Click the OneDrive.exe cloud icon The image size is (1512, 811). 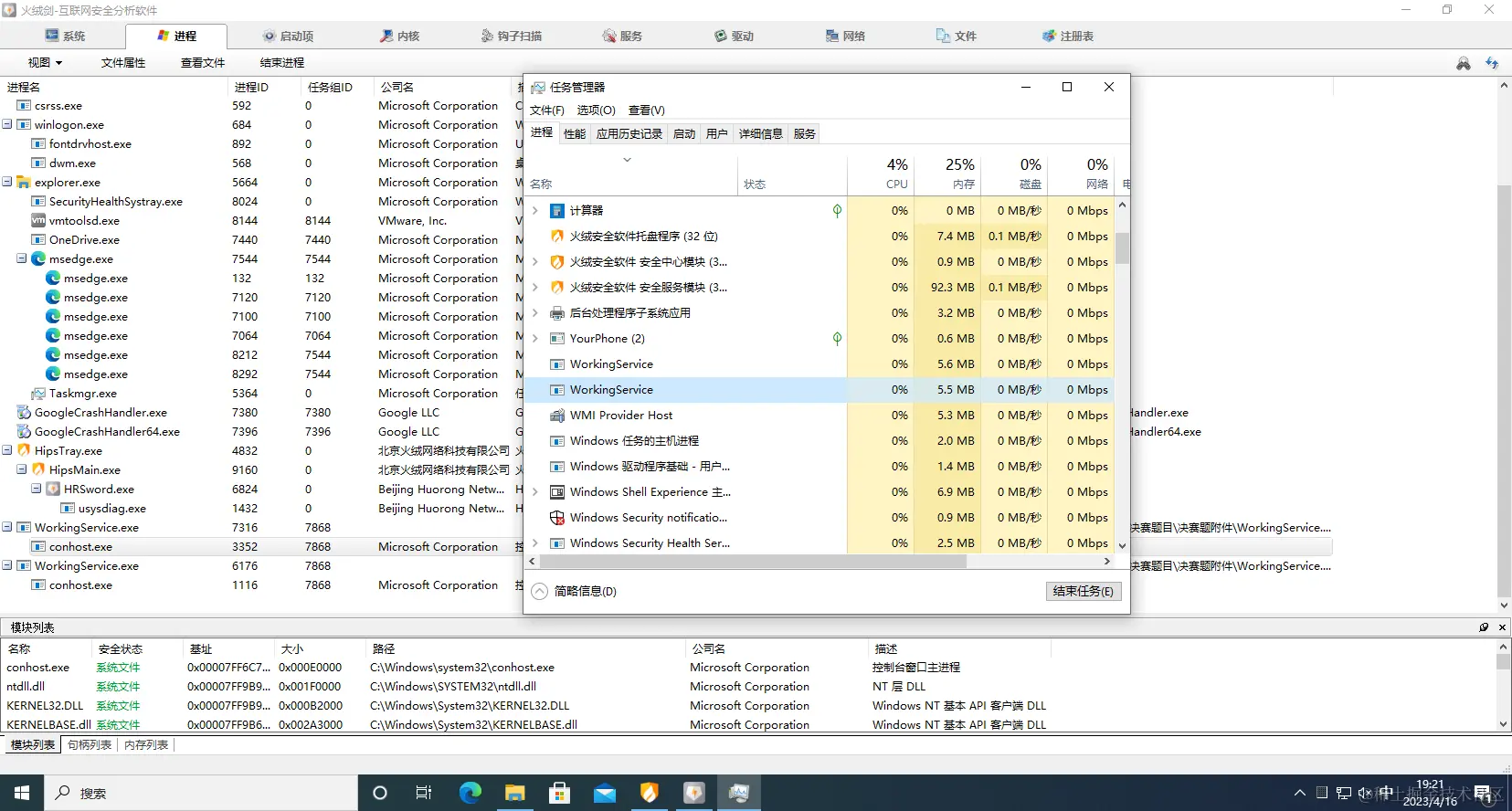[x=38, y=240]
